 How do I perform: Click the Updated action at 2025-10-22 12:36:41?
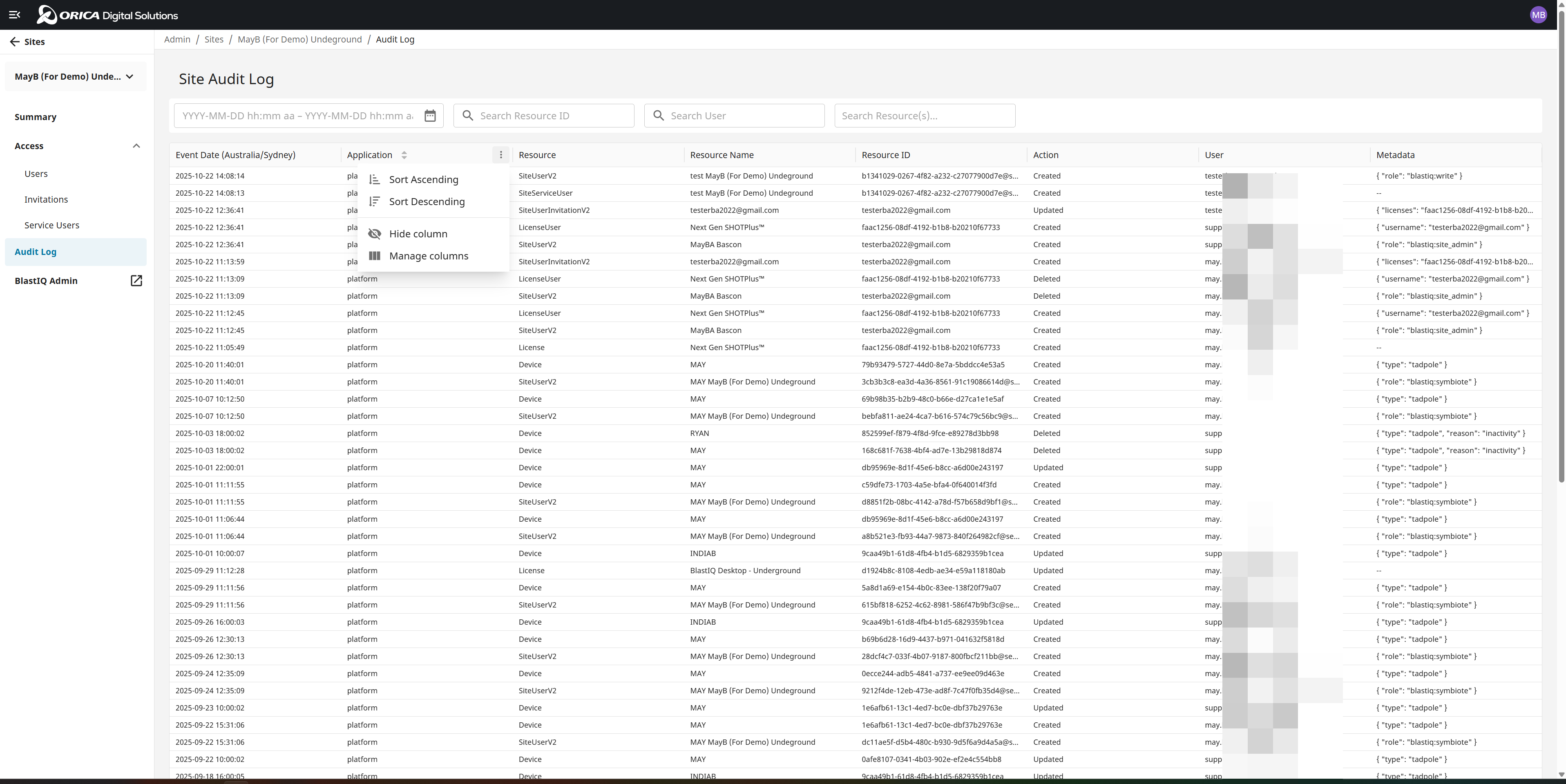tap(1048, 210)
